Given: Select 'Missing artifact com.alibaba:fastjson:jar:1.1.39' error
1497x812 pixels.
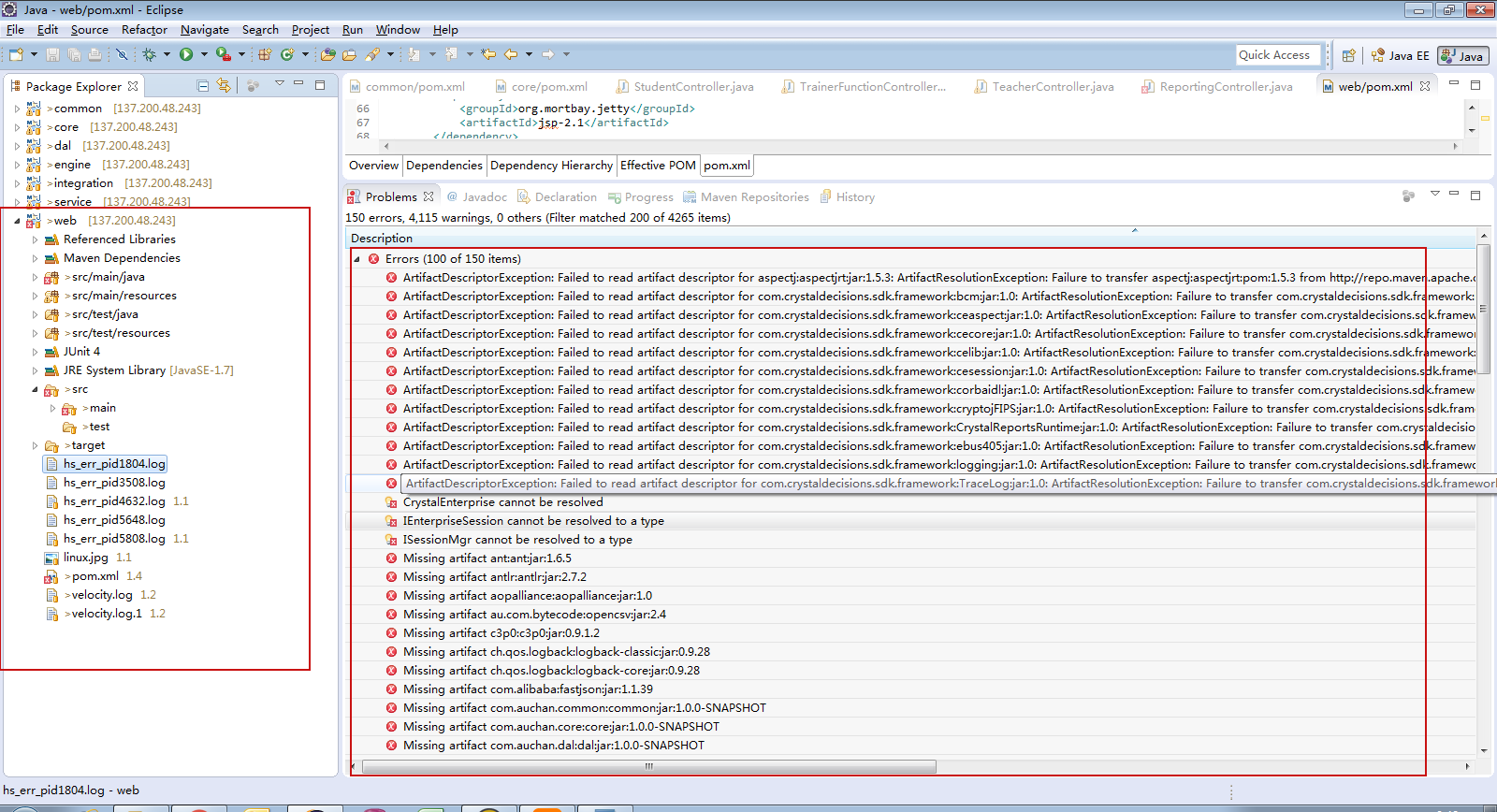Looking at the screenshot, I should 528,689.
